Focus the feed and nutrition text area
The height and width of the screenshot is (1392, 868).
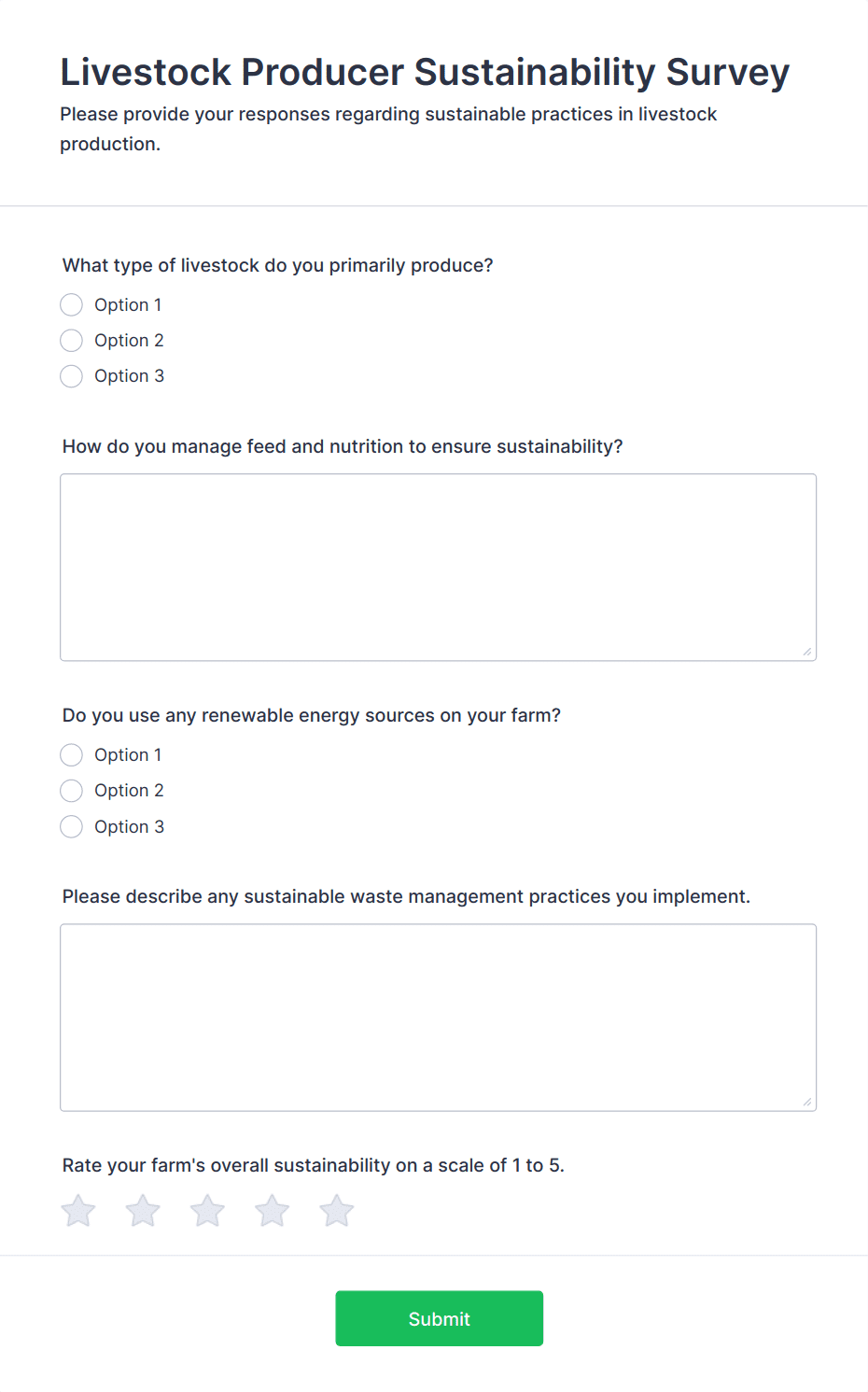click(438, 567)
